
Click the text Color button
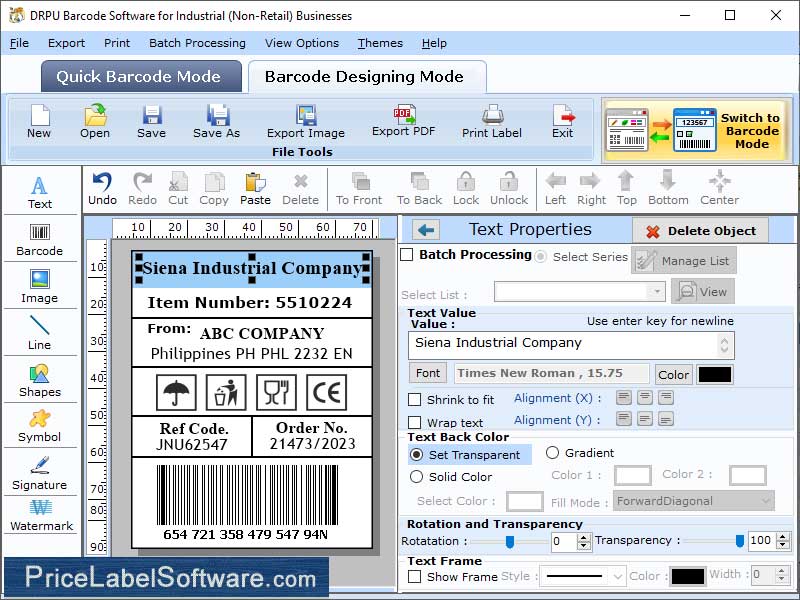(x=673, y=374)
